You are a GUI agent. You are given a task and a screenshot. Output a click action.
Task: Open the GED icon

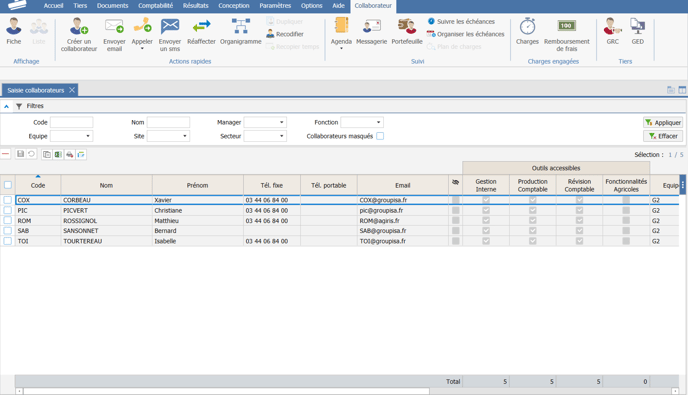coord(637,26)
